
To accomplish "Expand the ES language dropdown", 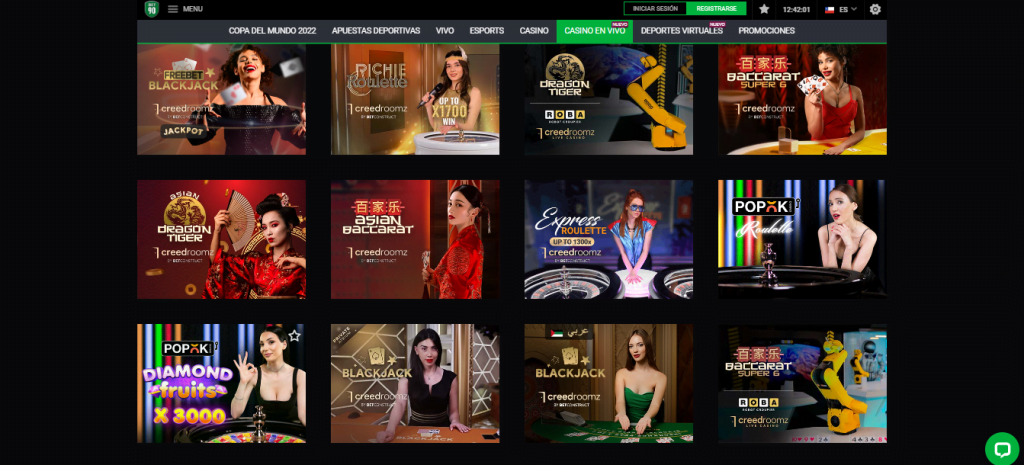I will pos(848,9).
